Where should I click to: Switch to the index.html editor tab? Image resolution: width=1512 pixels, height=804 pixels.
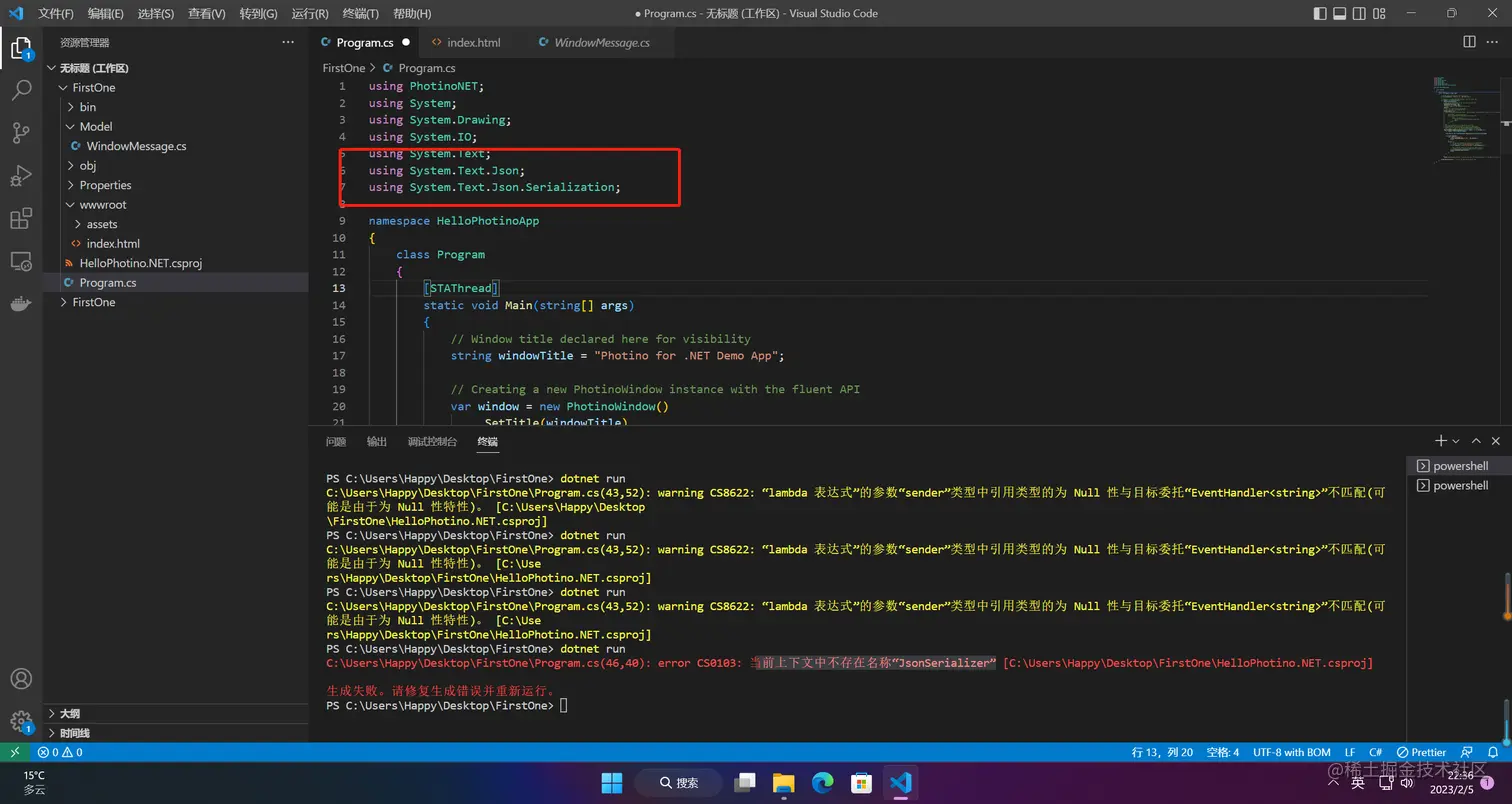point(473,43)
